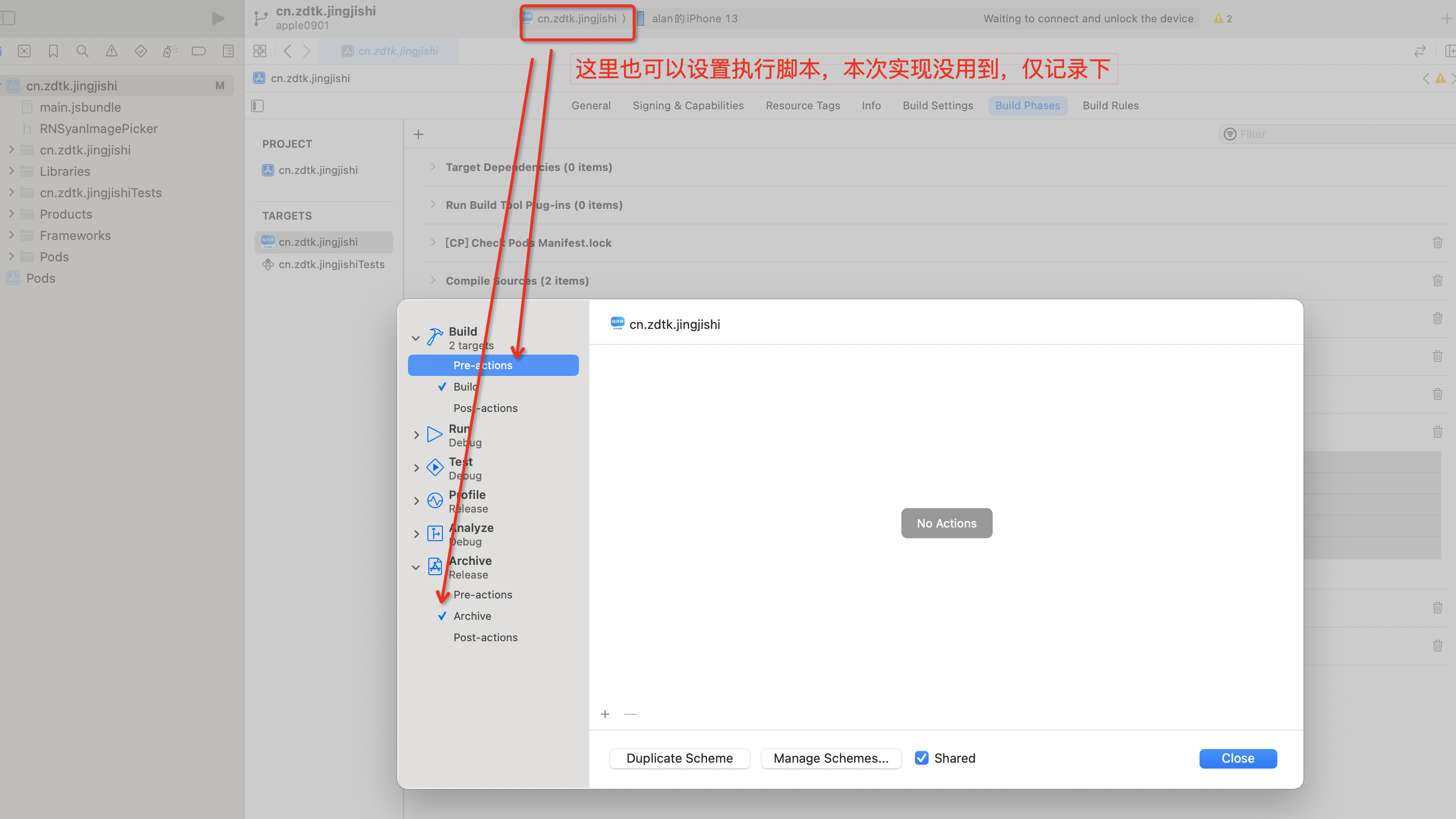Switch to the Build Settings tab

pos(938,106)
